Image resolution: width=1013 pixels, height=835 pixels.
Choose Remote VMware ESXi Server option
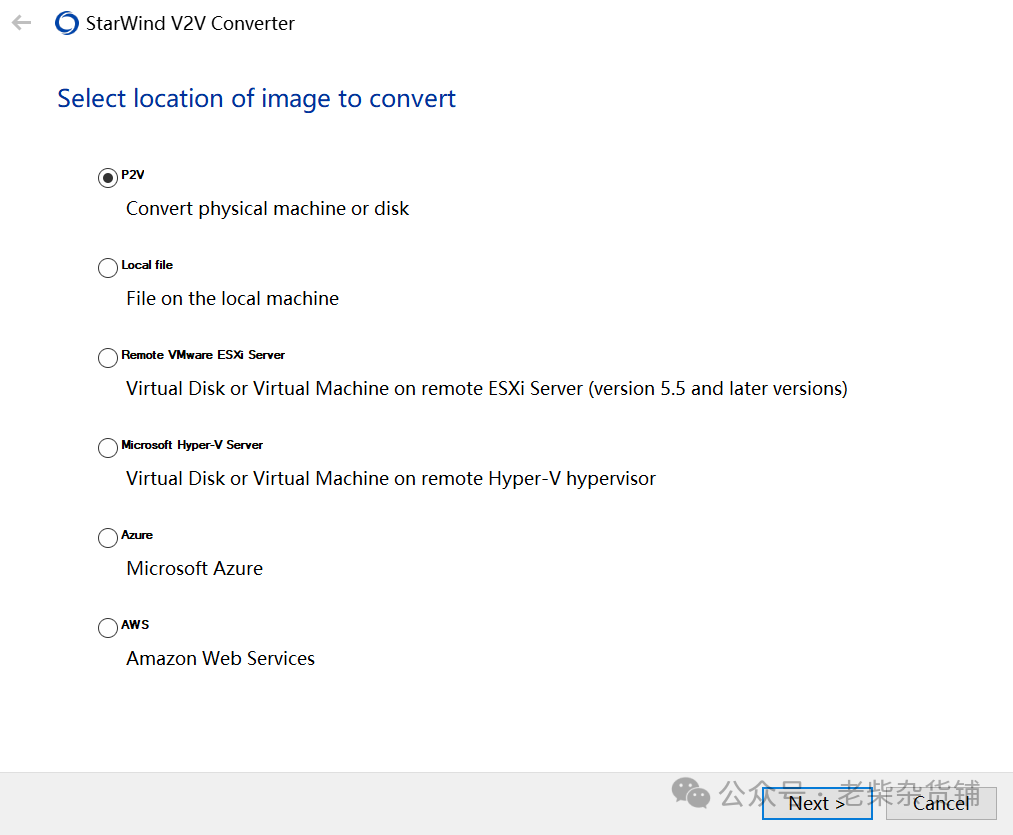pyautogui.click(x=108, y=357)
